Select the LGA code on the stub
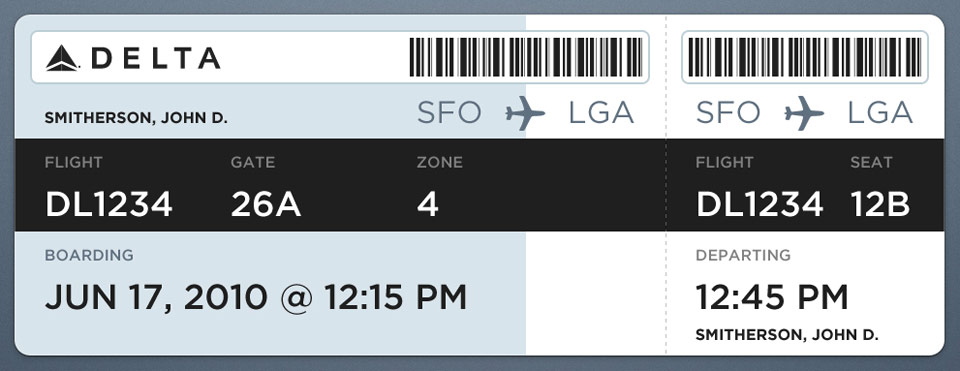960x371 pixels. (880, 113)
